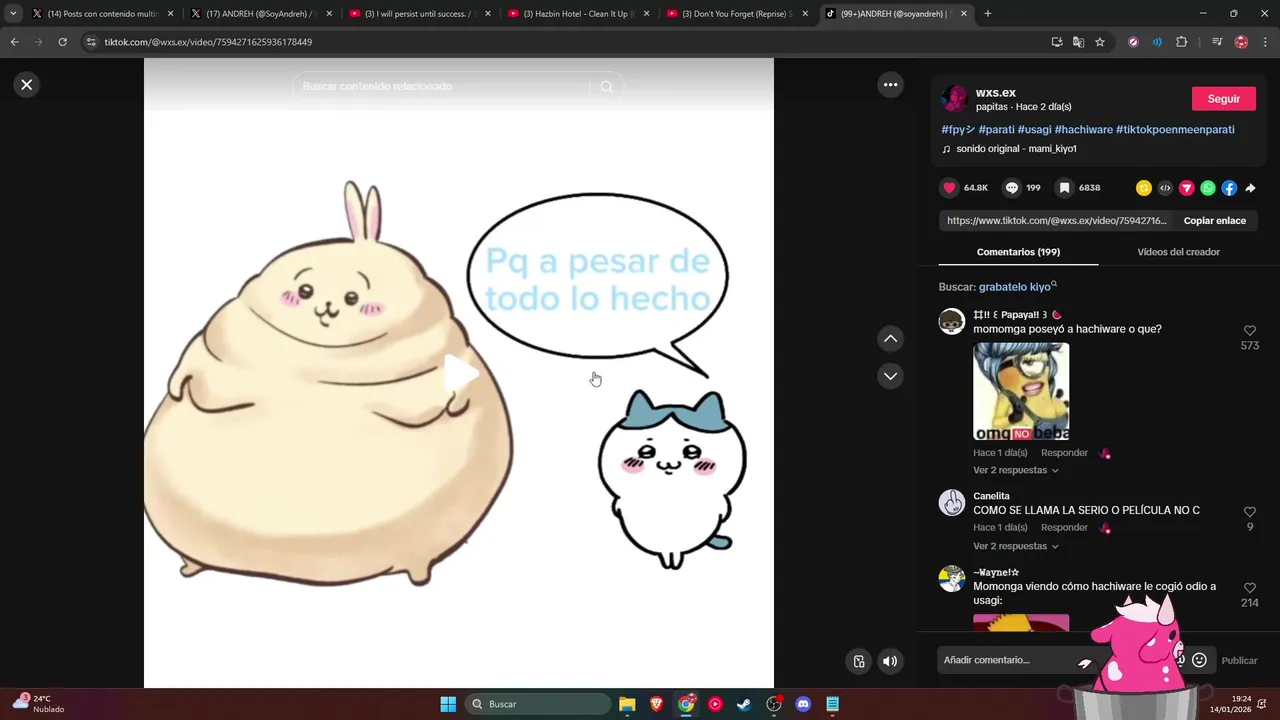Open Steam from the taskbar
The height and width of the screenshot is (720, 1280).
[744, 704]
